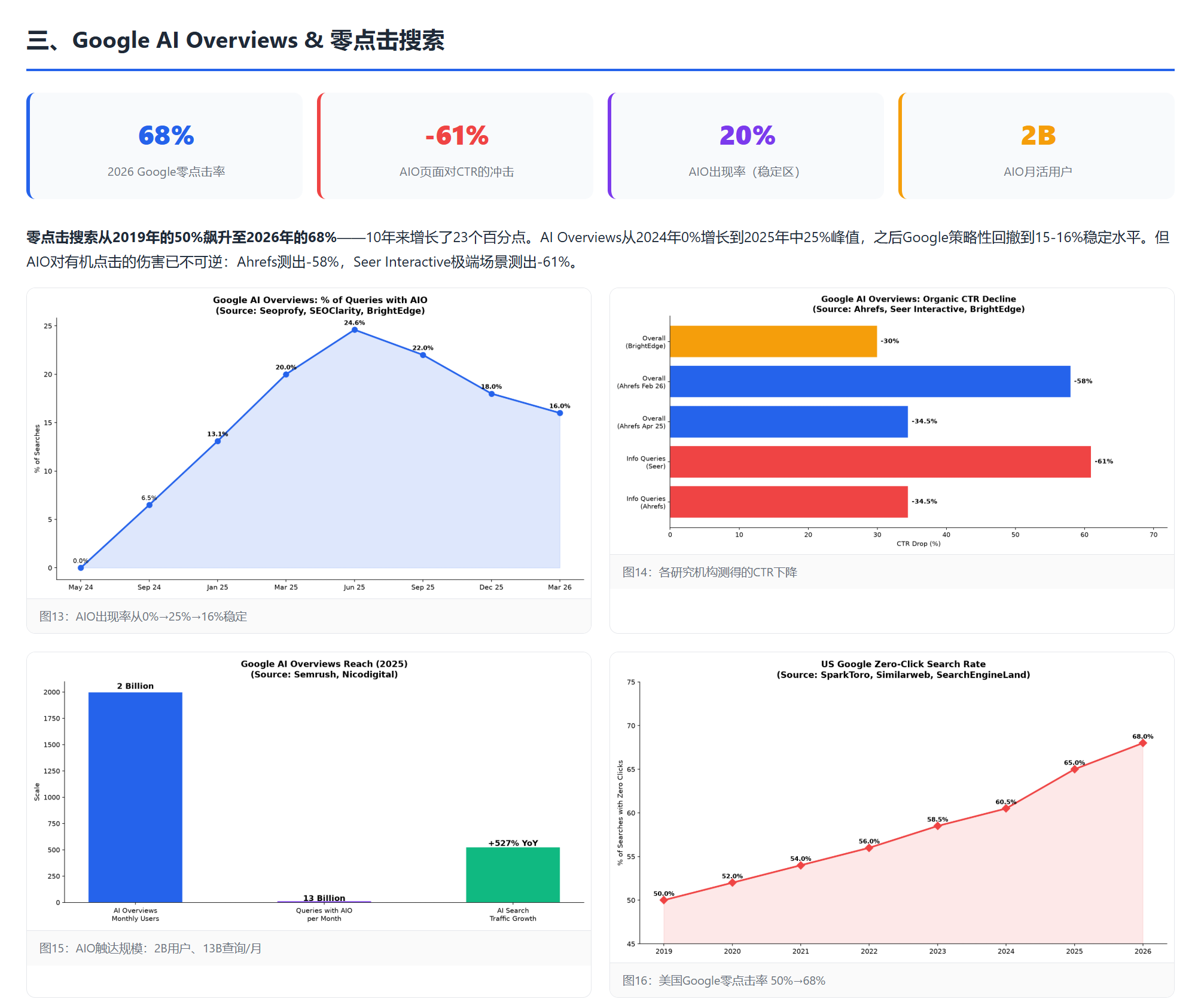Click the 52.0% data label

click(732, 876)
